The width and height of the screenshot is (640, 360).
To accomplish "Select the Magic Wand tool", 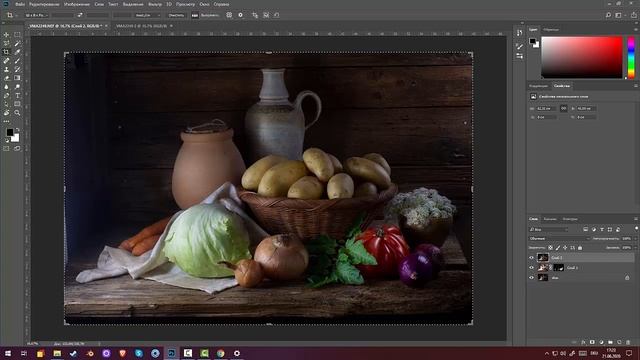I will pyautogui.click(x=17, y=43).
